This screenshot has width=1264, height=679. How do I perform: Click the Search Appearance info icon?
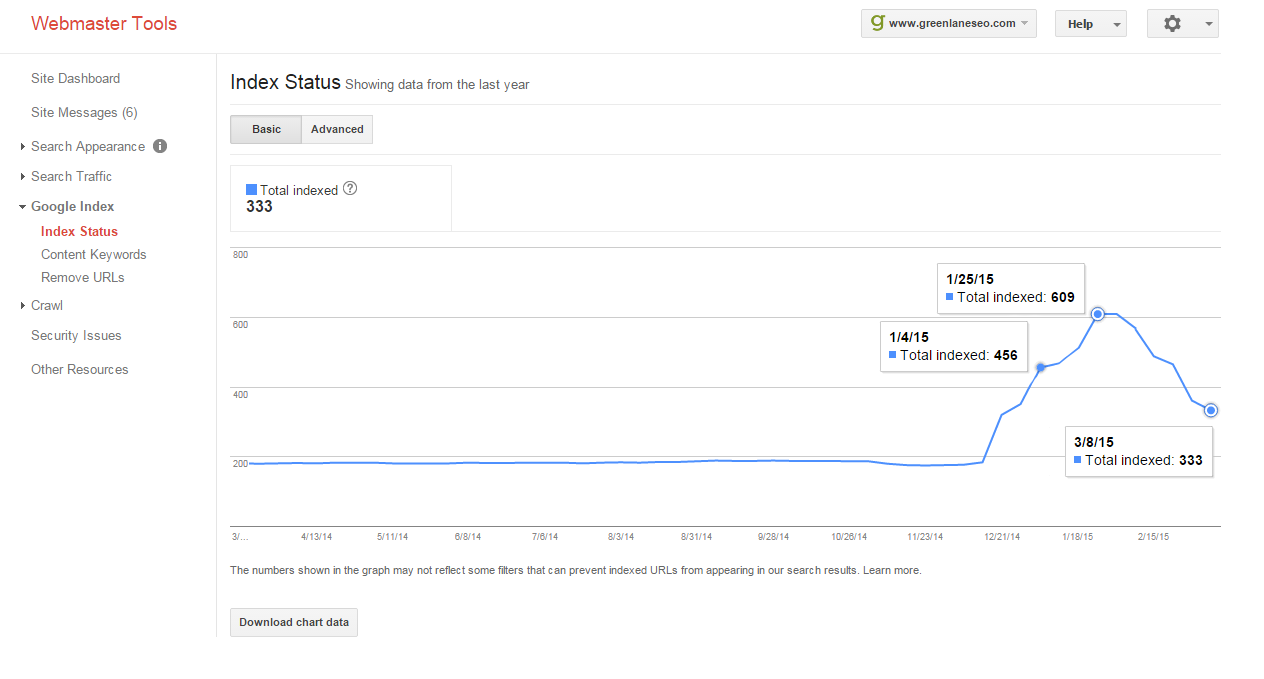point(160,146)
